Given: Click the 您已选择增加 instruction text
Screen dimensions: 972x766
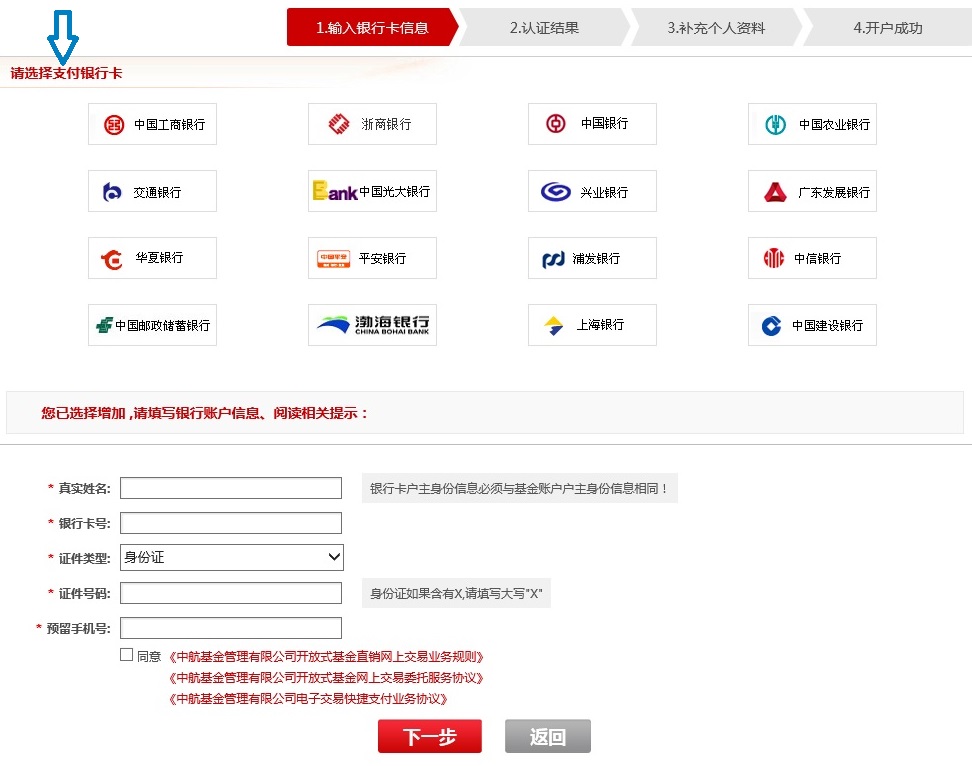Looking at the screenshot, I should click(x=205, y=413).
